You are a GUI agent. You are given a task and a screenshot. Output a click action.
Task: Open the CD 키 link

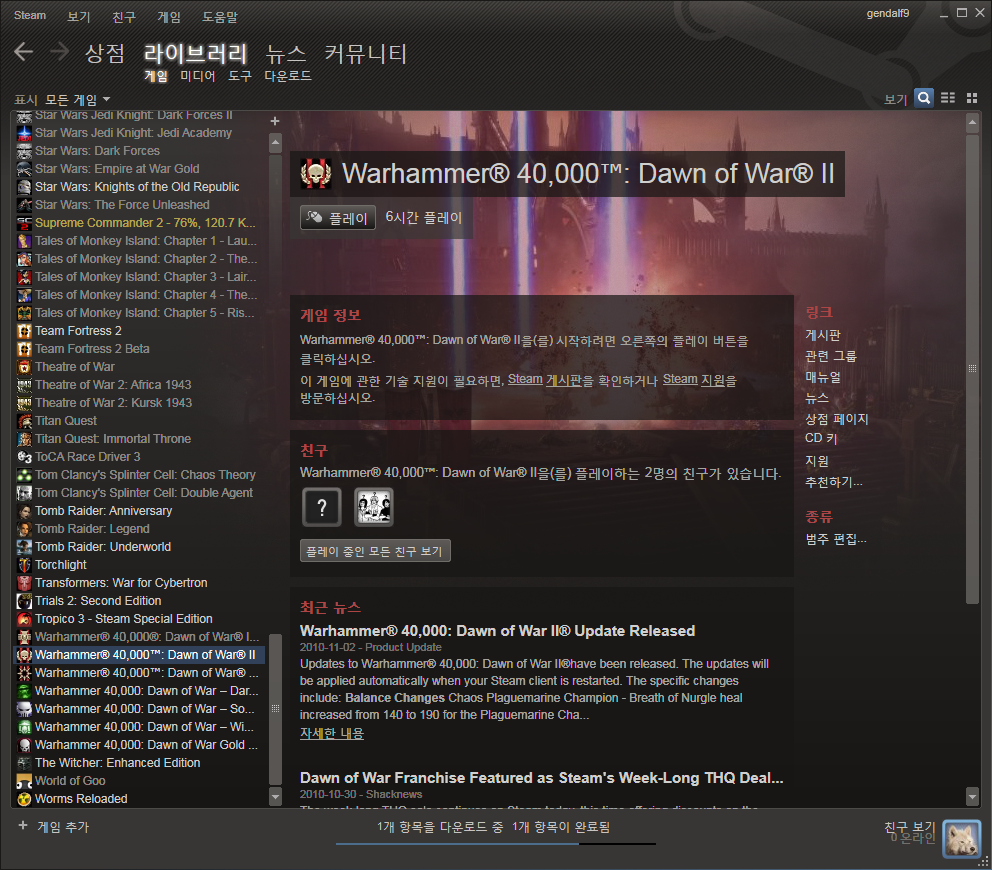821,438
